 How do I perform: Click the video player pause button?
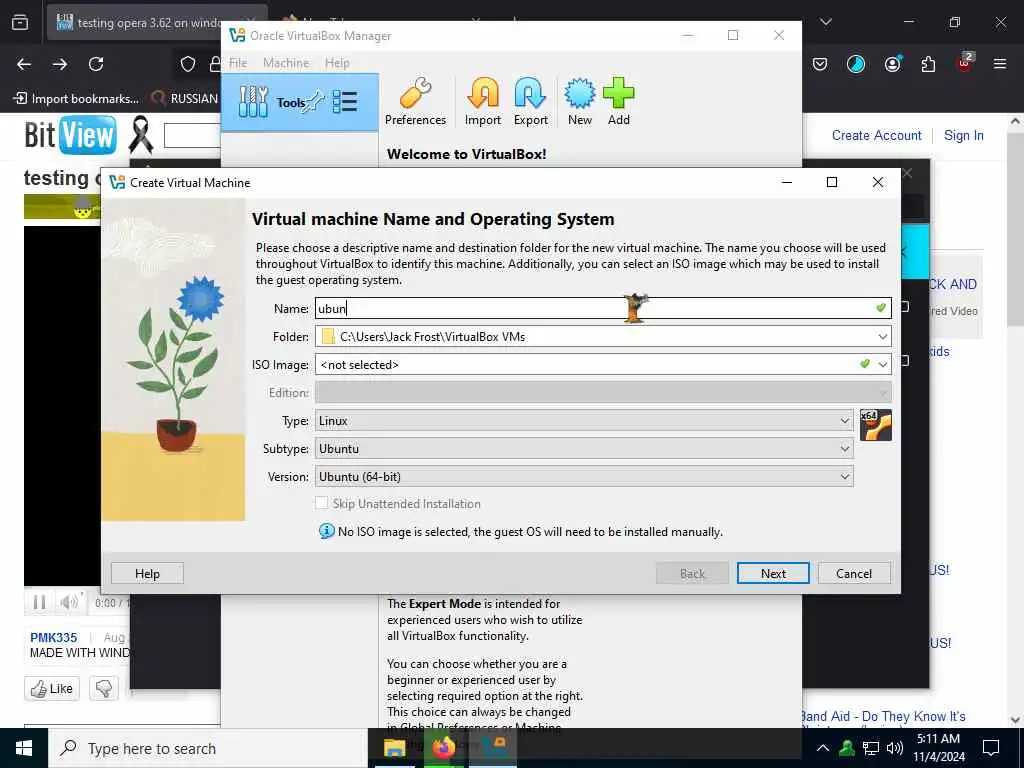point(39,602)
